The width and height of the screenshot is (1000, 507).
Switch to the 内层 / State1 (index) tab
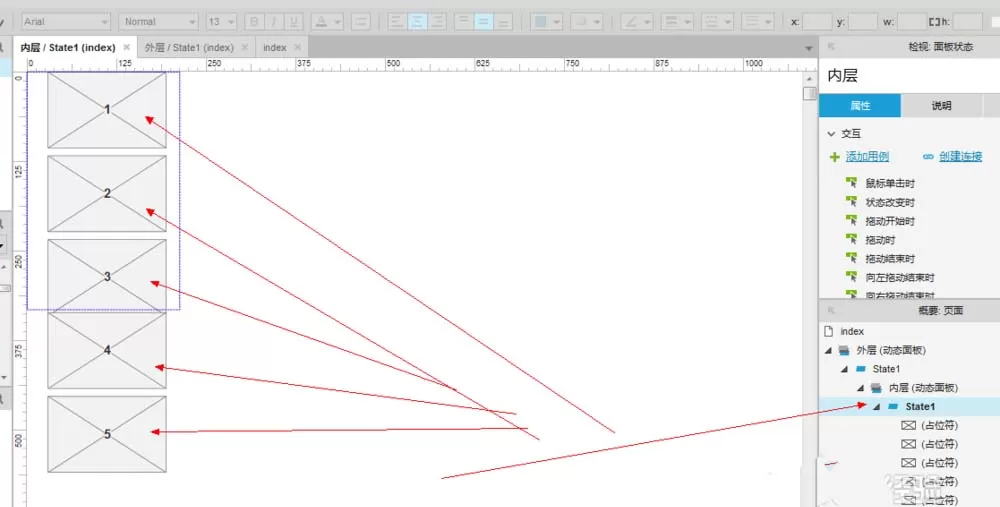pyautogui.click(x=68, y=47)
